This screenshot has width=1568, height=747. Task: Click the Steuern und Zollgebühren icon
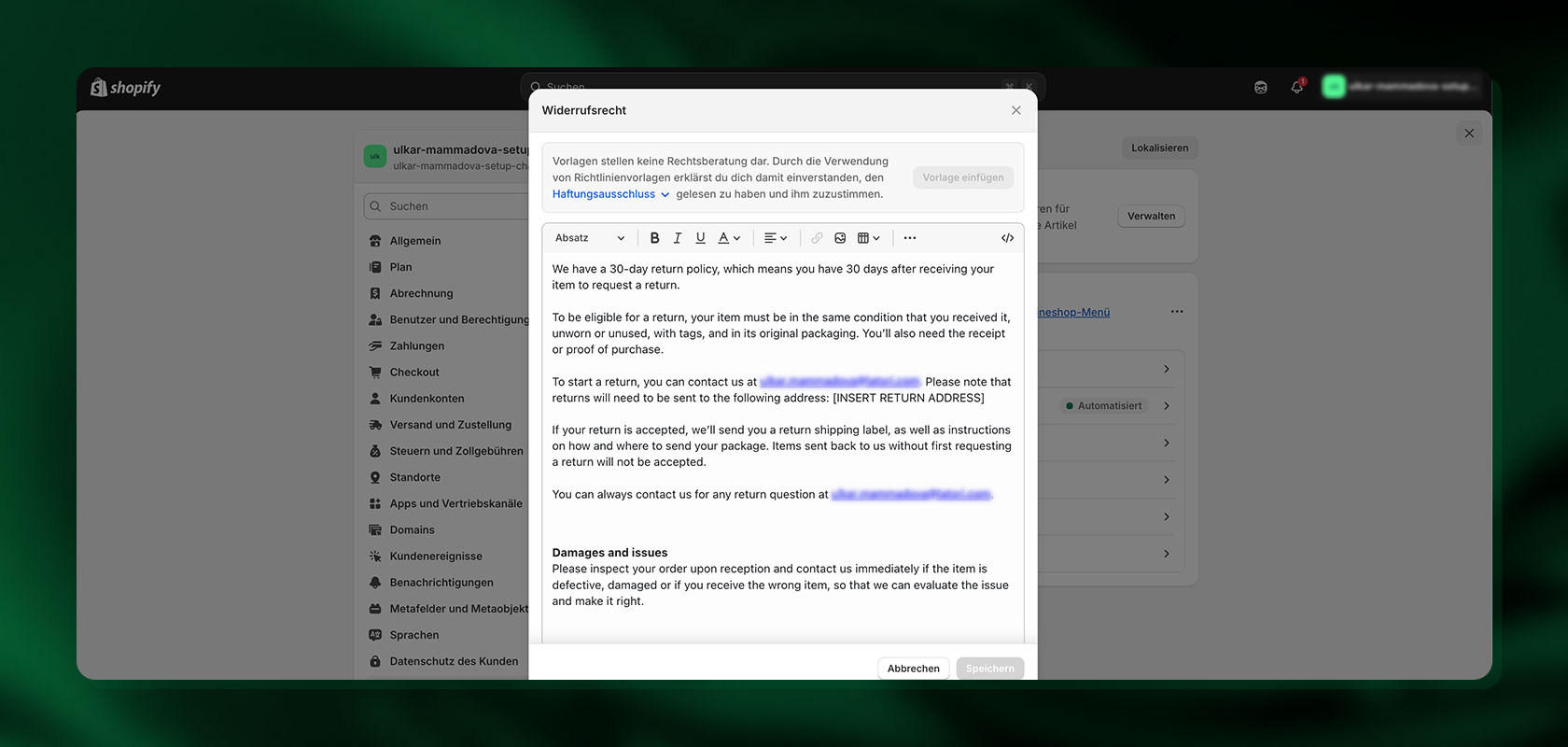(x=375, y=451)
